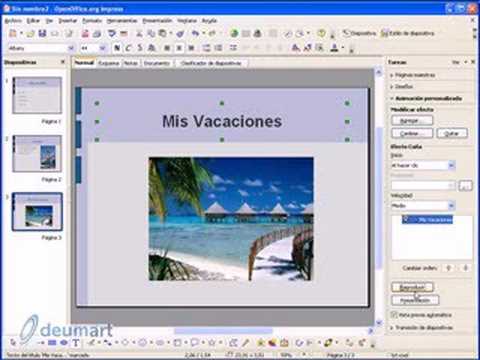Image resolution: width=480 pixels, height=360 pixels.
Task: Switch to Clasificador de diapositivas tab
Action: (211, 63)
